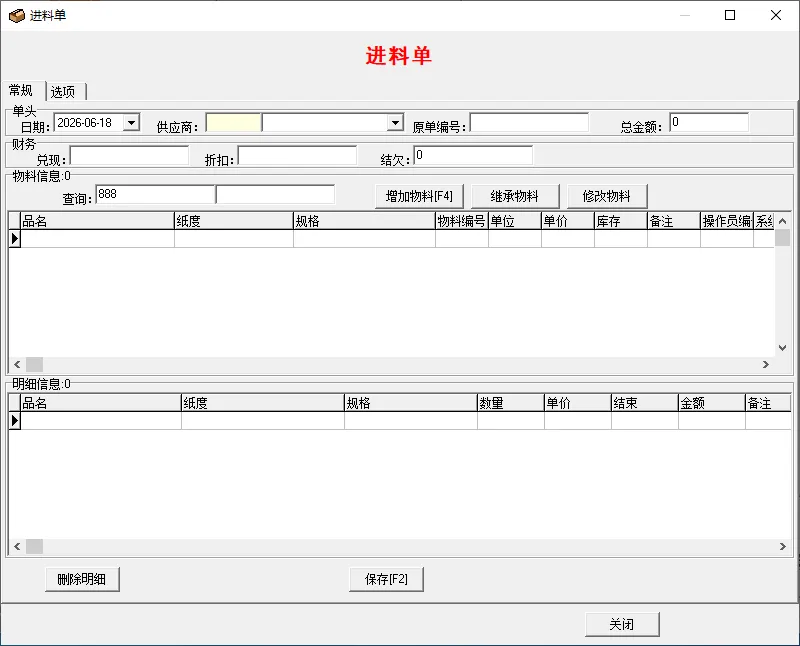This screenshot has width=800, height=646.
Task: Click the 库存 column header
Action: [621, 221]
